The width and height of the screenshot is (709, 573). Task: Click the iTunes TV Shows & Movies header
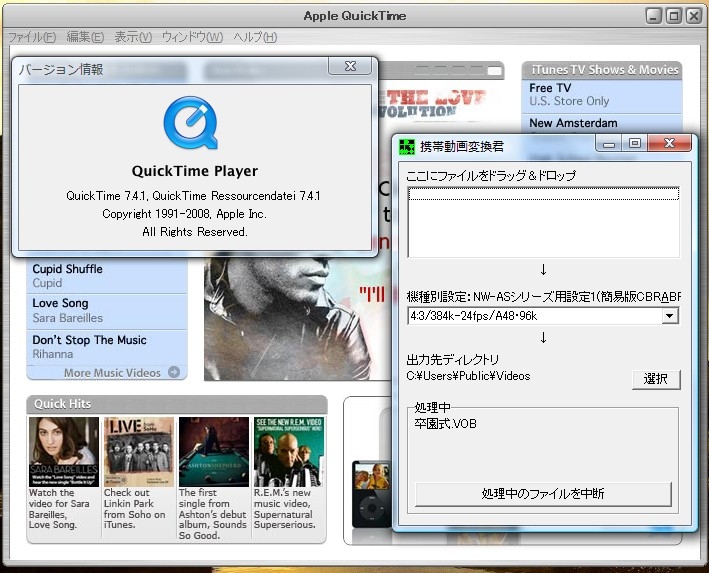pyautogui.click(x=602, y=70)
